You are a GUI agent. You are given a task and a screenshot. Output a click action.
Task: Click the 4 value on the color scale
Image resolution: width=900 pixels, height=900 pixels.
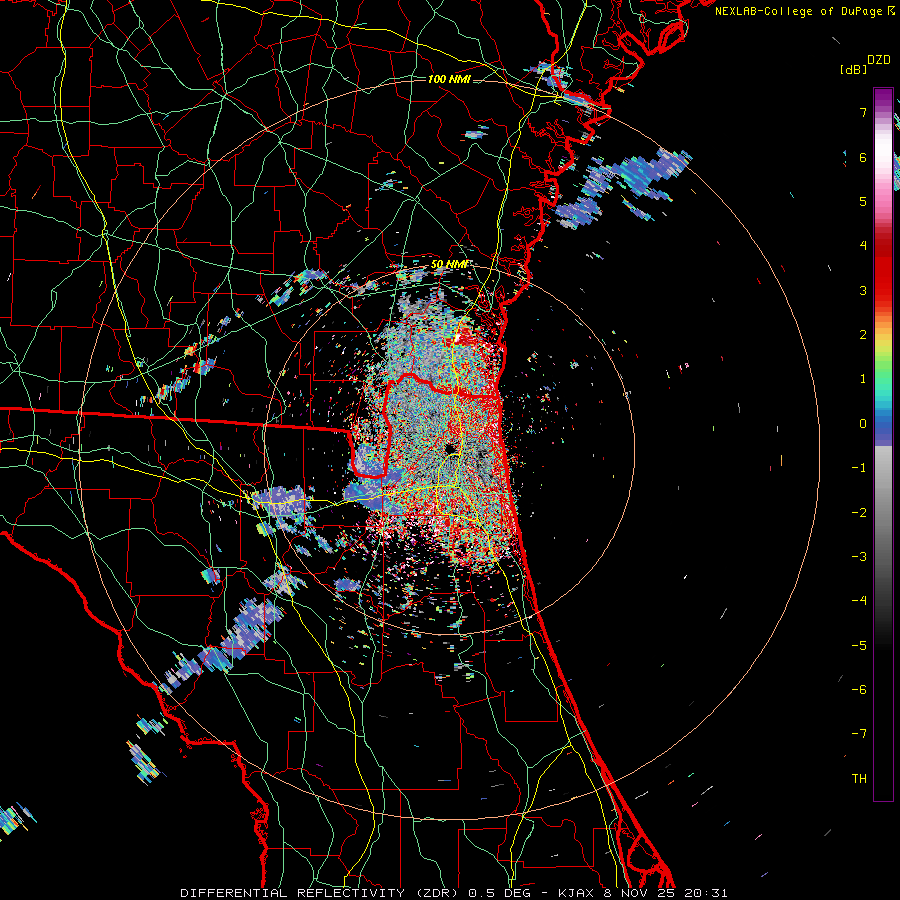coord(863,246)
